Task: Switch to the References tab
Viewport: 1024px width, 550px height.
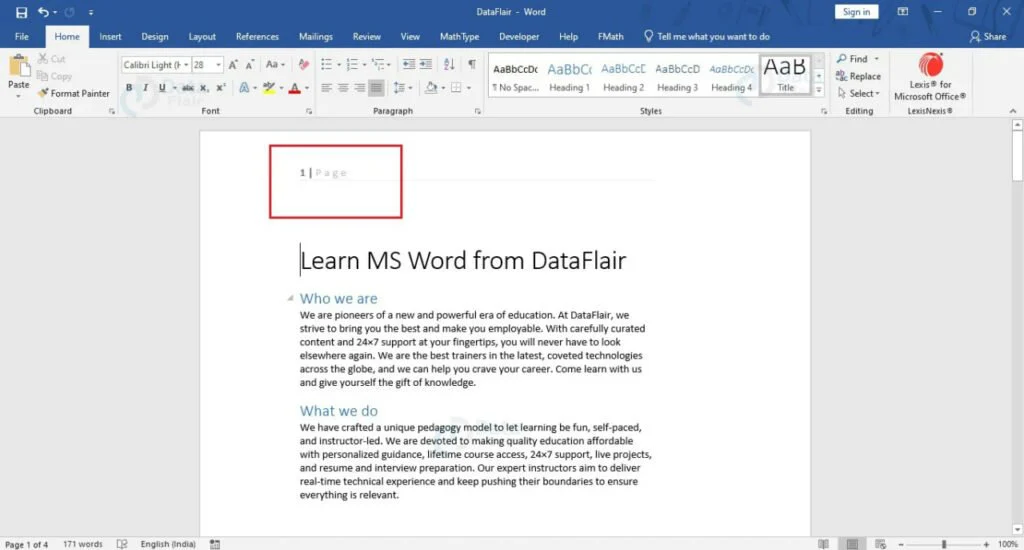Action: pyautogui.click(x=257, y=37)
